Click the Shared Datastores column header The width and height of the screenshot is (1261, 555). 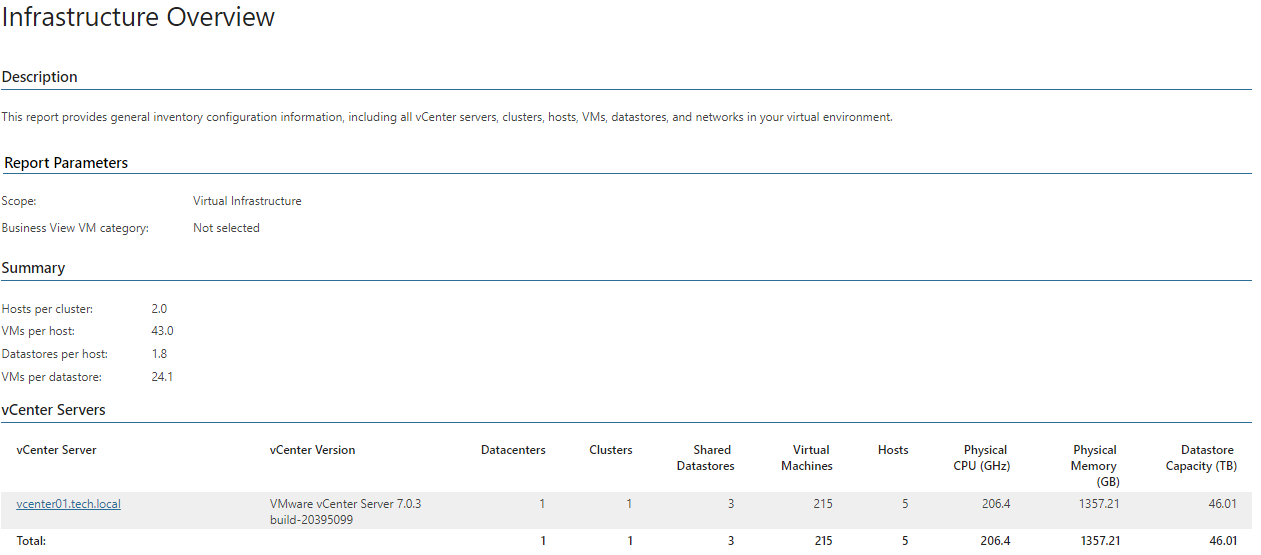click(x=706, y=458)
